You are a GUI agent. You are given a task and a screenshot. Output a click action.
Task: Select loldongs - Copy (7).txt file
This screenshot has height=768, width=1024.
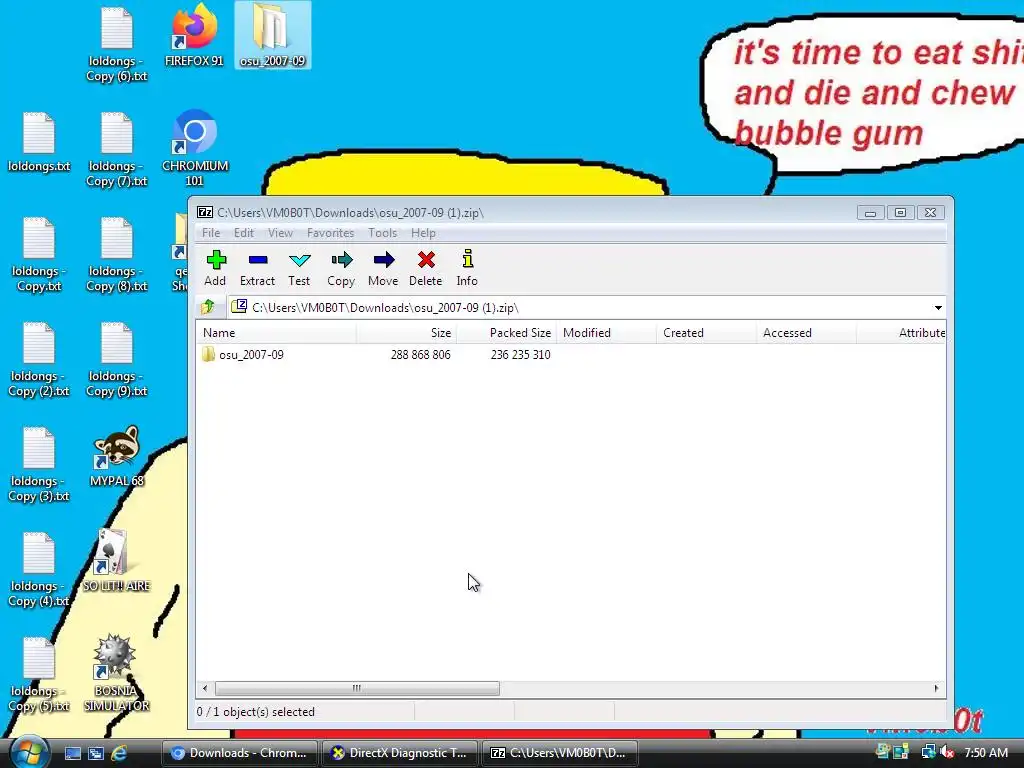[117, 150]
